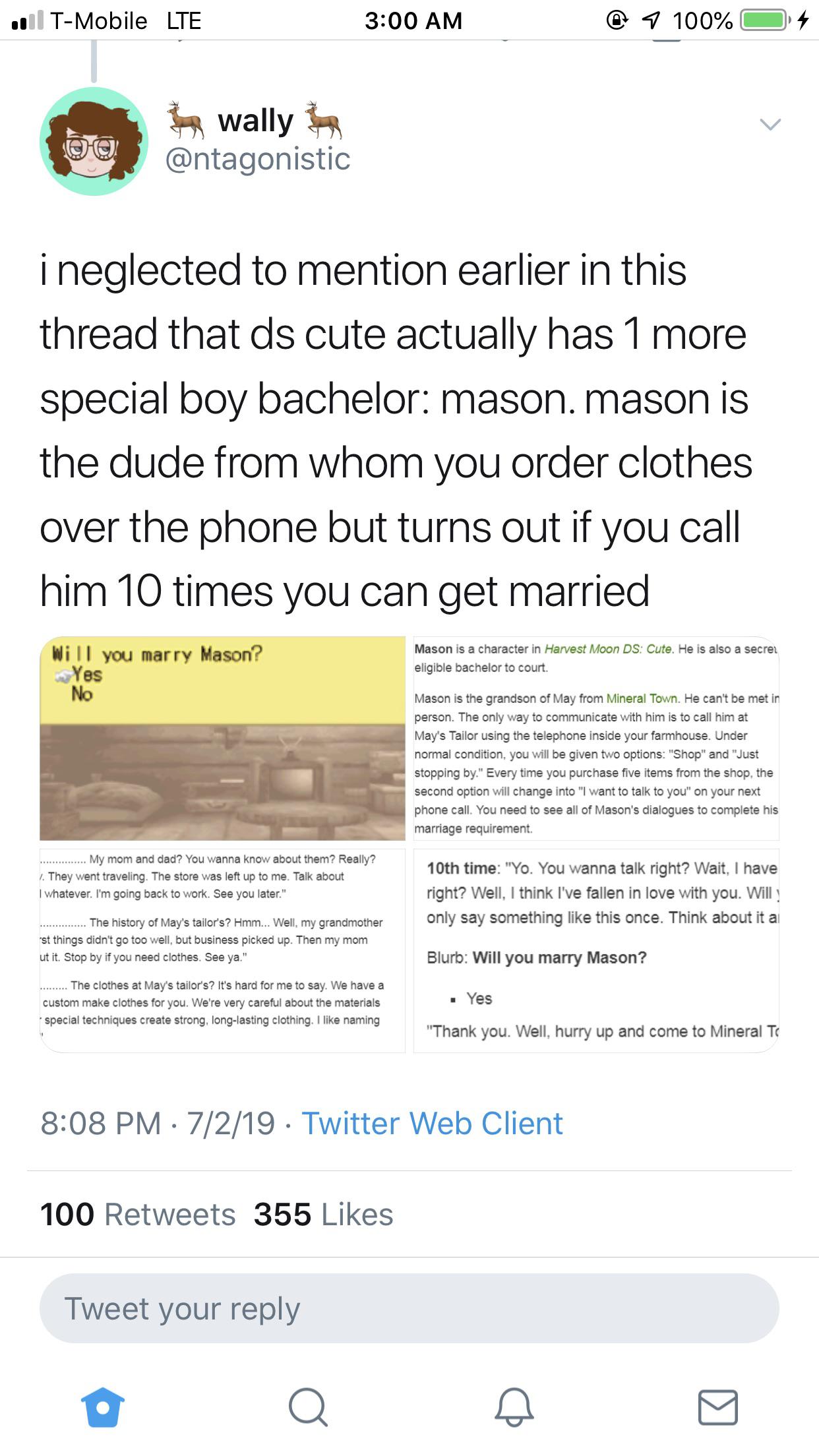Open the @ntagonistic handle
This screenshot has height=1456, width=819.
tap(258, 159)
